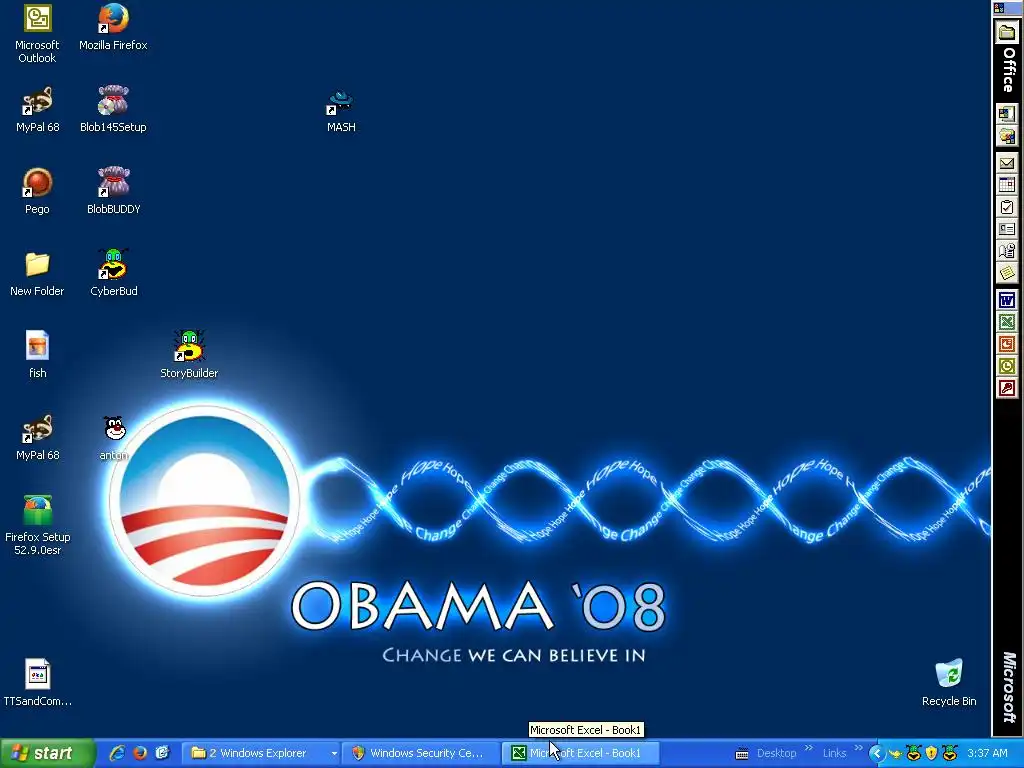Image resolution: width=1024 pixels, height=768 pixels.
Task: Expand the Links toolbar chevron
Action: tap(858, 748)
